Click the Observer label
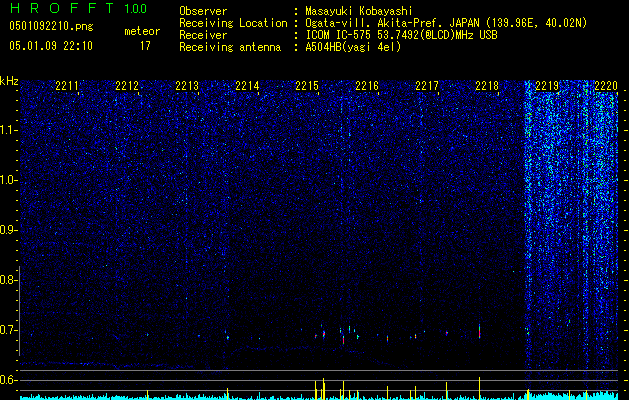This screenshot has height=400, width=629. point(203,11)
